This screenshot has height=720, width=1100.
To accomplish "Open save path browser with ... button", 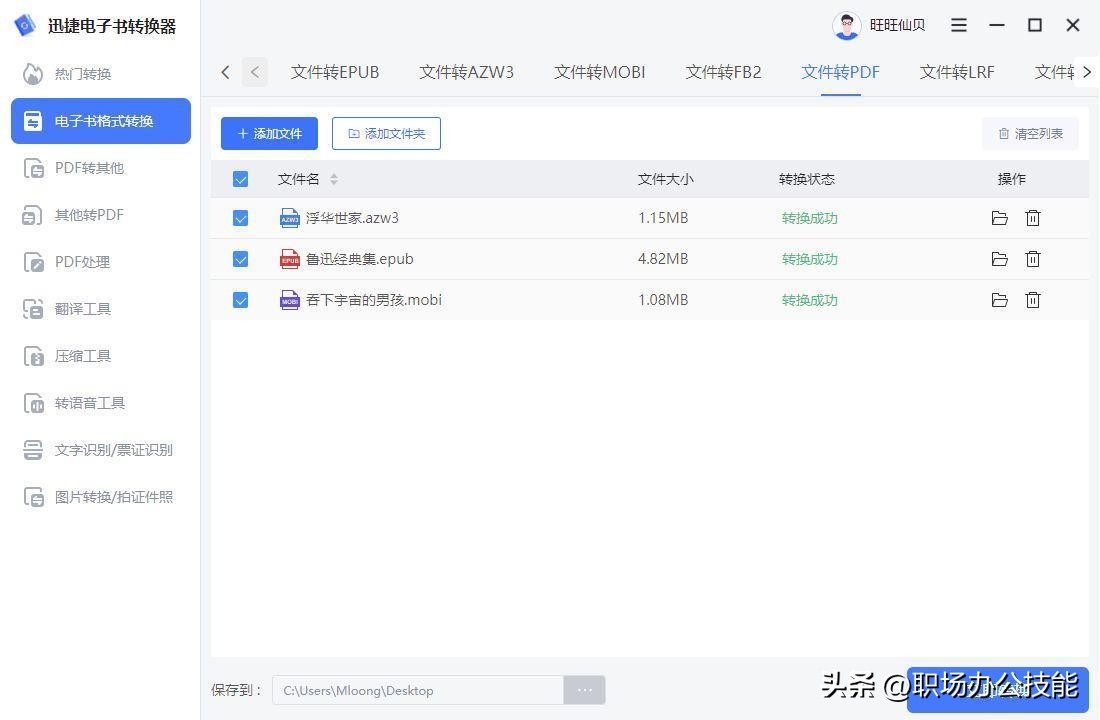I will 584,690.
